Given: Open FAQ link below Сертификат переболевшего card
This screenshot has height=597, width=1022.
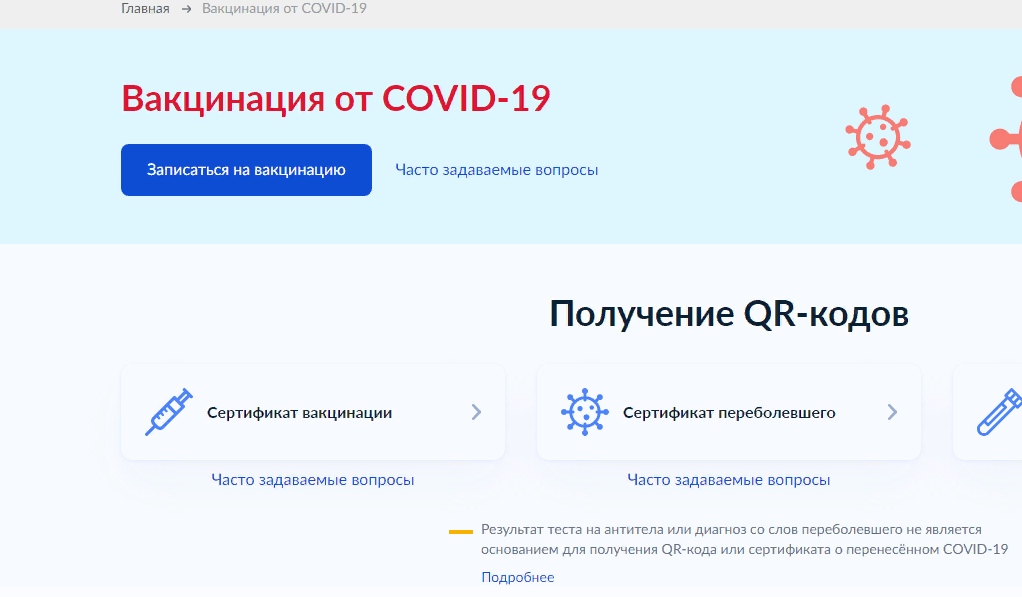Looking at the screenshot, I should tap(728, 480).
